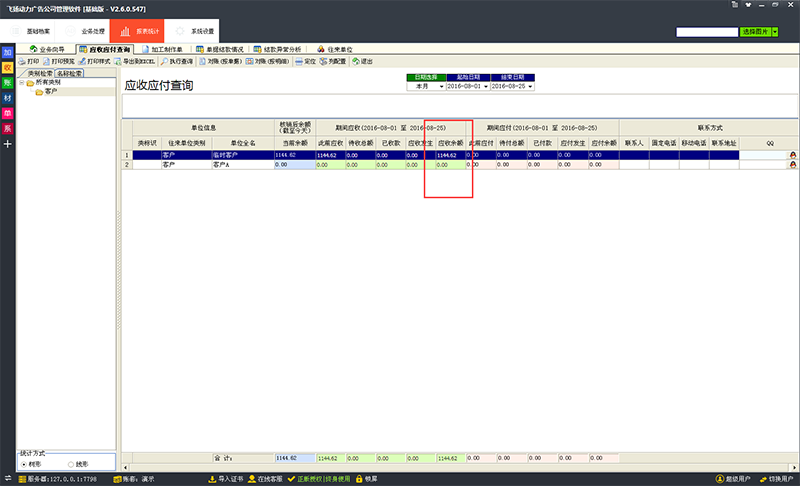The image size is (800, 486).
Task: Click the search input field at top right
Action: [706, 32]
